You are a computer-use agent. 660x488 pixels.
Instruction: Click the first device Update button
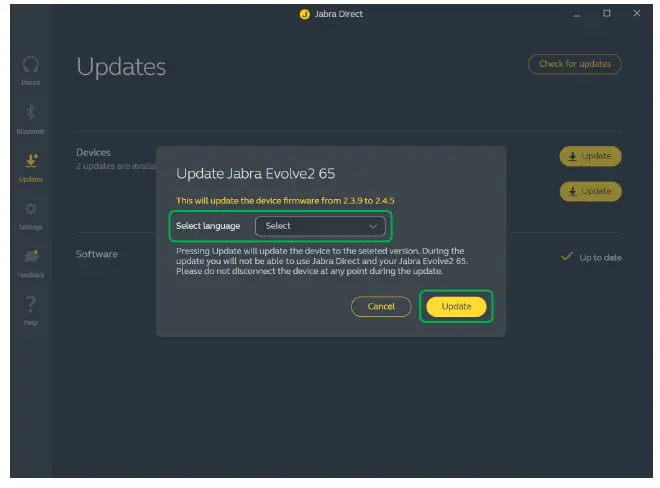[591, 156]
